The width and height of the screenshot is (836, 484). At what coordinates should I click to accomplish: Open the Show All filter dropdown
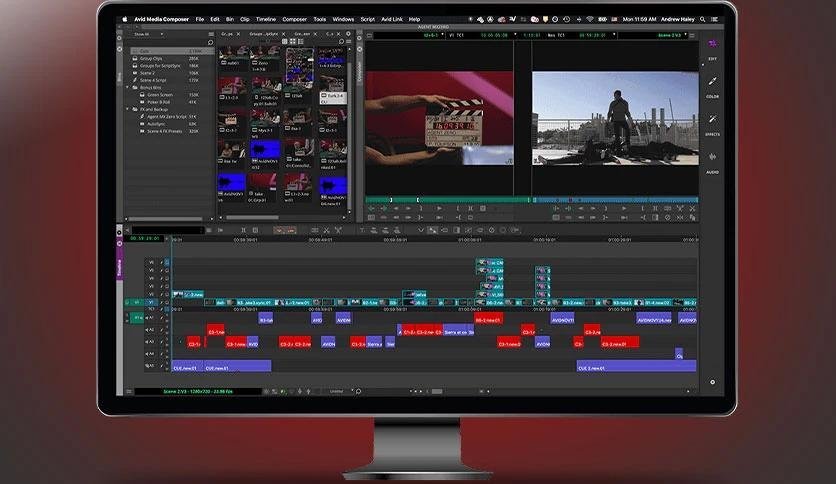[x=148, y=34]
